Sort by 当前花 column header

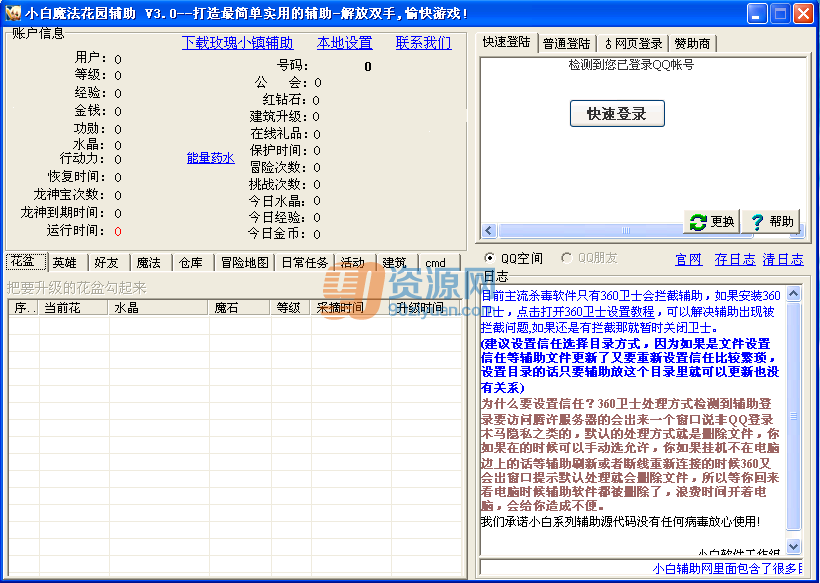(73, 307)
